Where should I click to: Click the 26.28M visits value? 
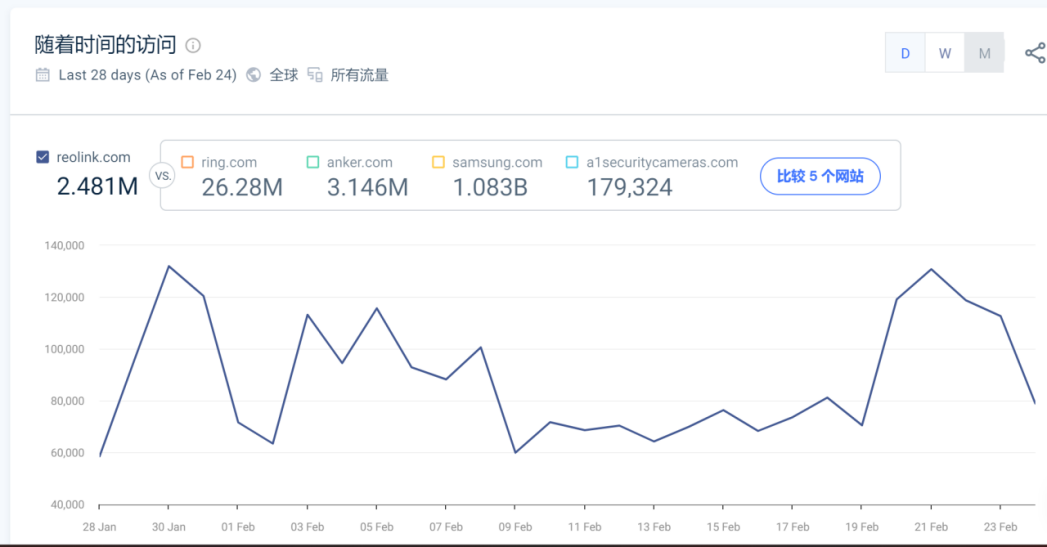click(242, 187)
